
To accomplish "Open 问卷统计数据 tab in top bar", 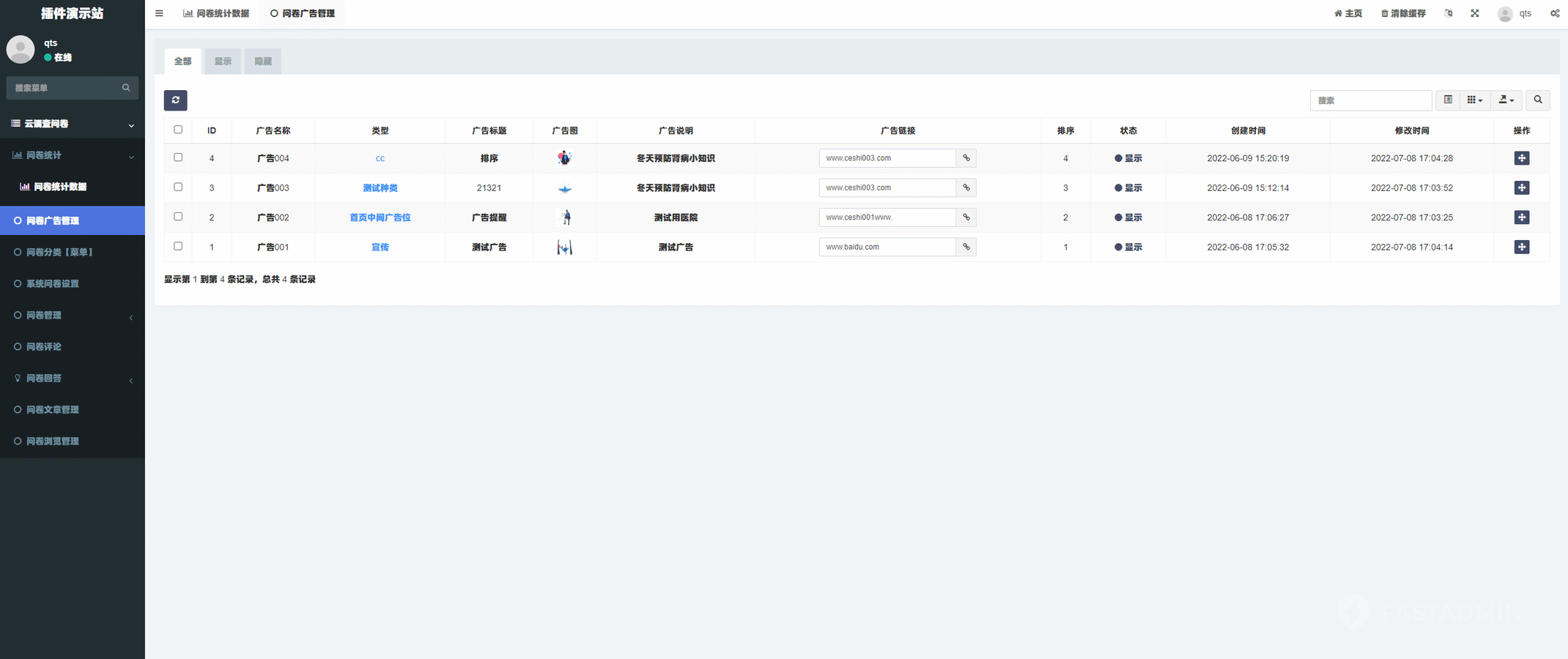I will pyautogui.click(x=216, y=13).
